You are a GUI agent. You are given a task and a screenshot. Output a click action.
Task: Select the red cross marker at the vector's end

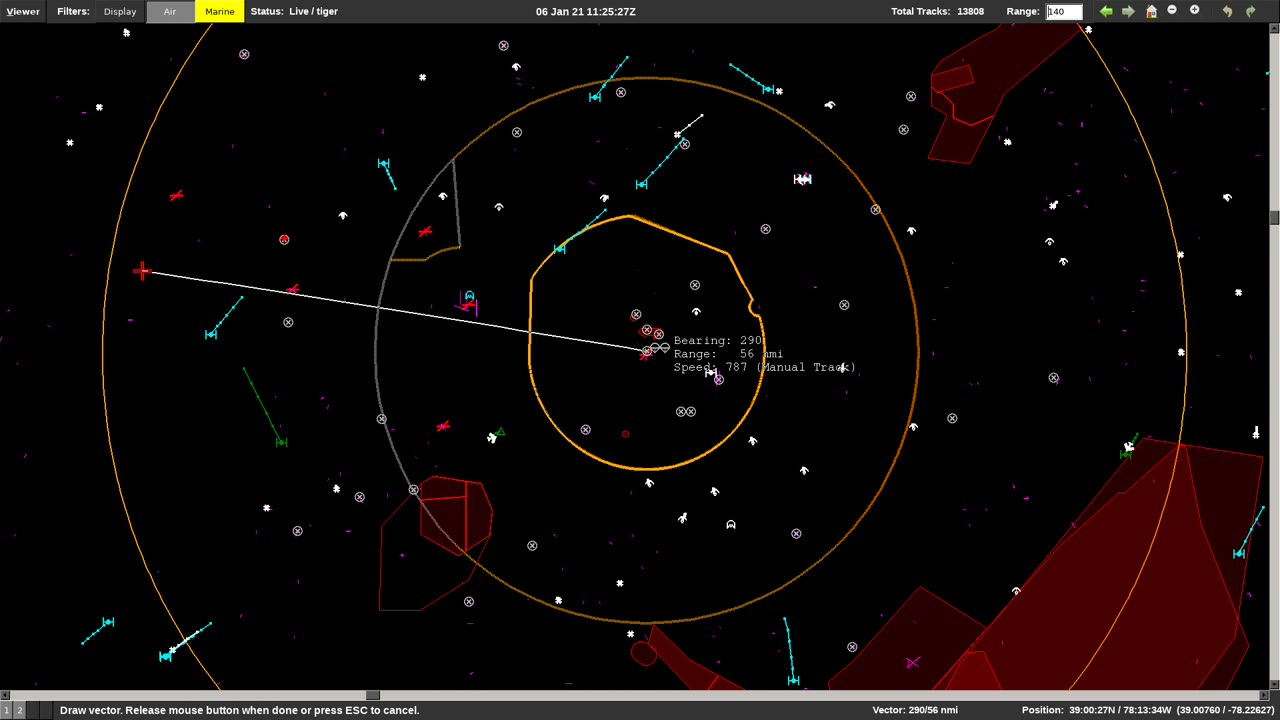click(x=141, y=271)
